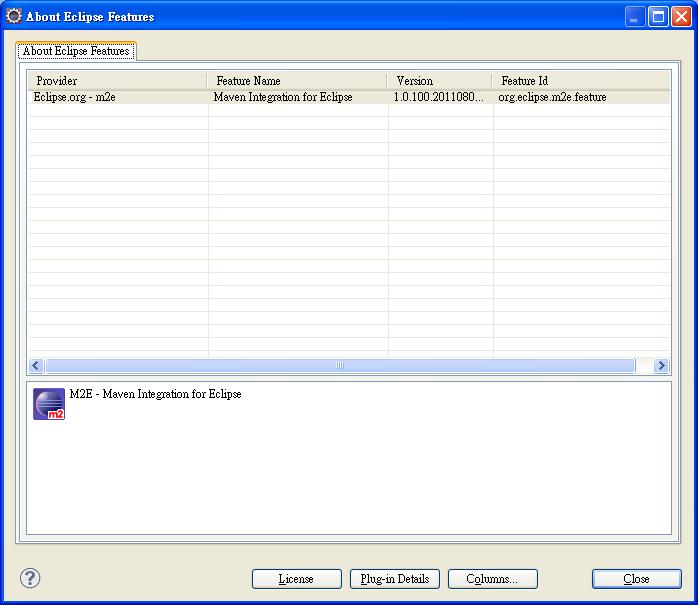This screenshot has width=698, height=605.
Task: Click the M2E - Maven Integration for Eclipse description
Action: tap(155, 394)
